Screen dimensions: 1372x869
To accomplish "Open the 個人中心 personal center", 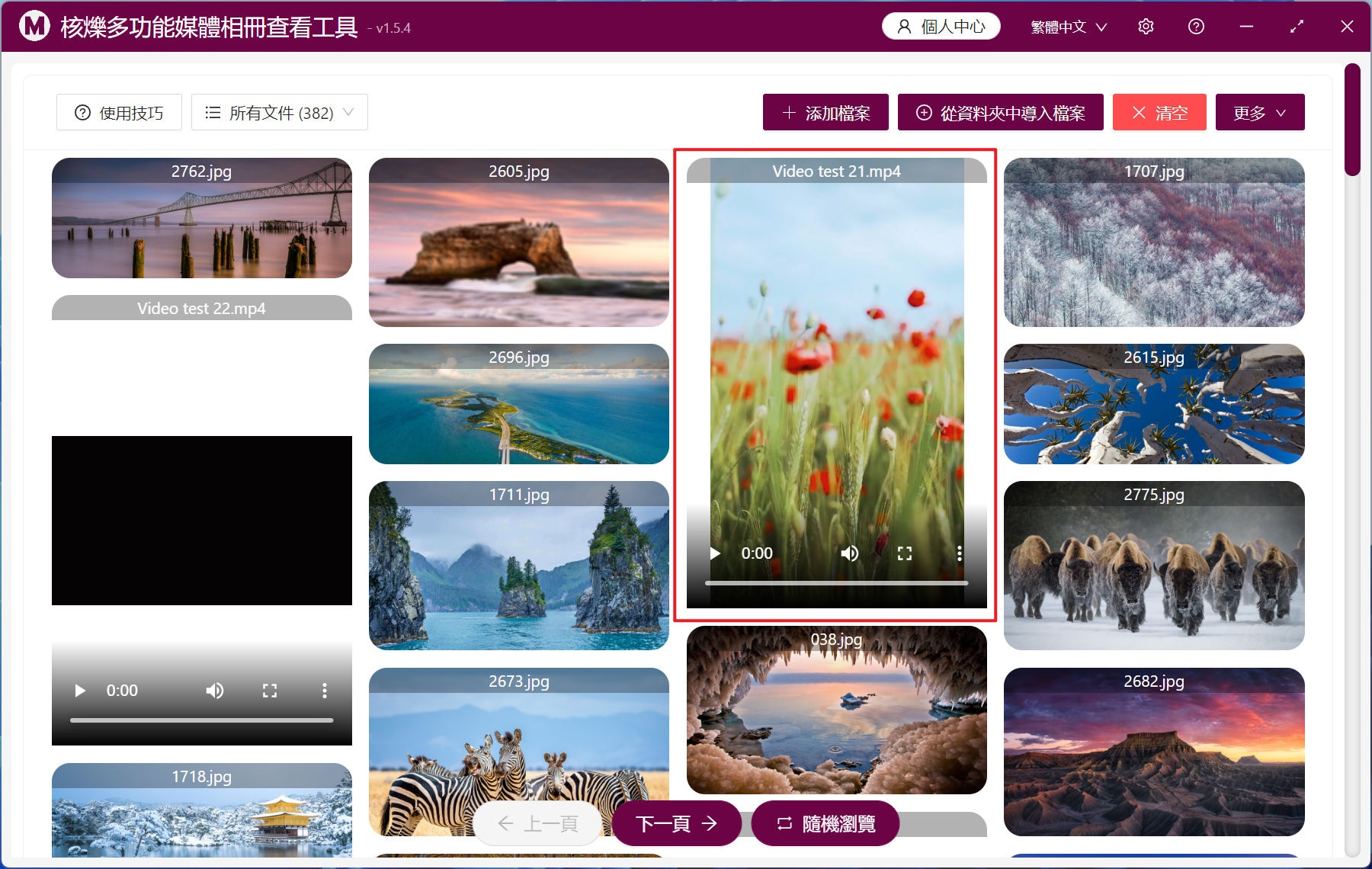I will pos(941,27).
